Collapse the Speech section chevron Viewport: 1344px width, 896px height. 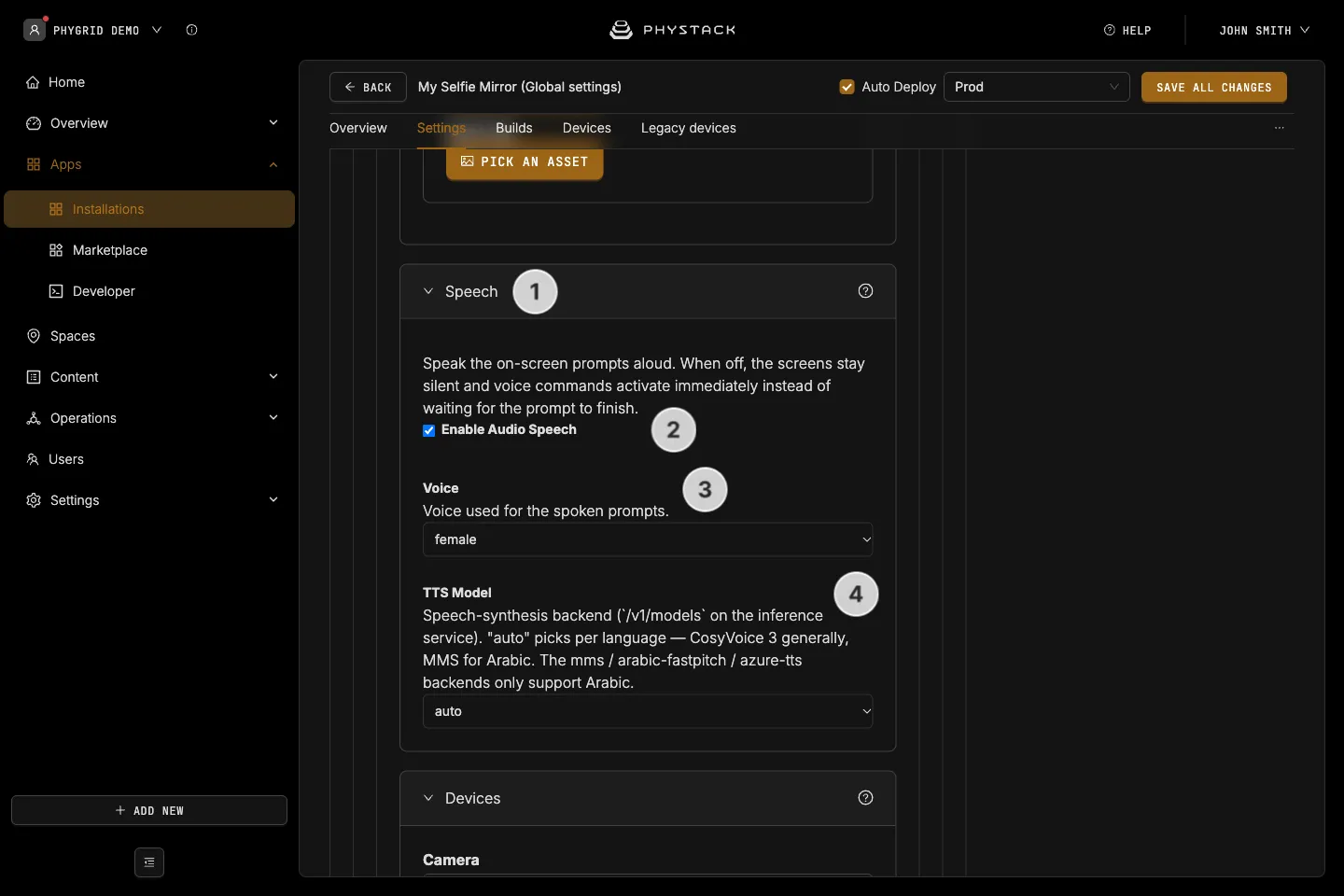(428, 291)
